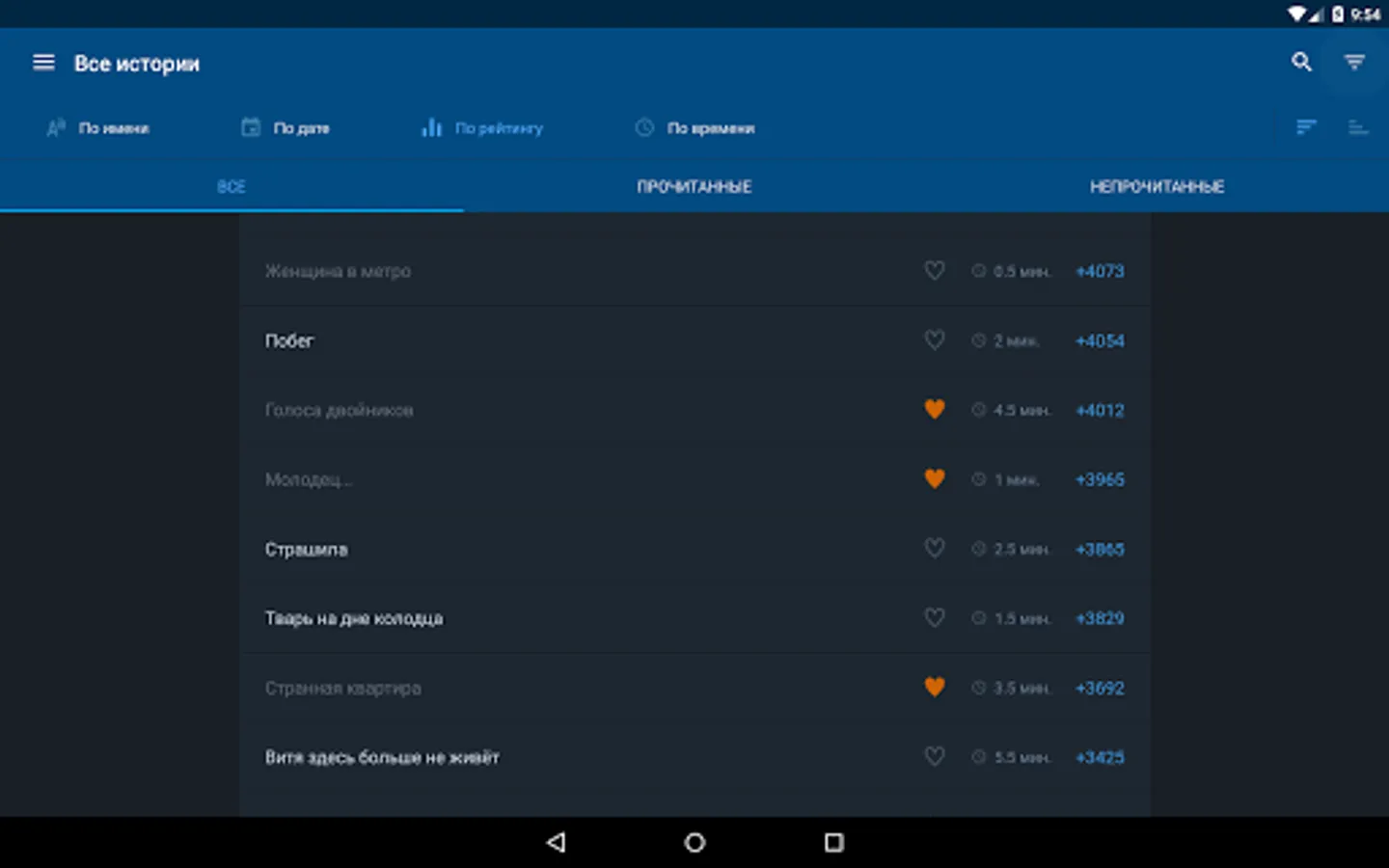Sort stories by name (По имени)

98,128
